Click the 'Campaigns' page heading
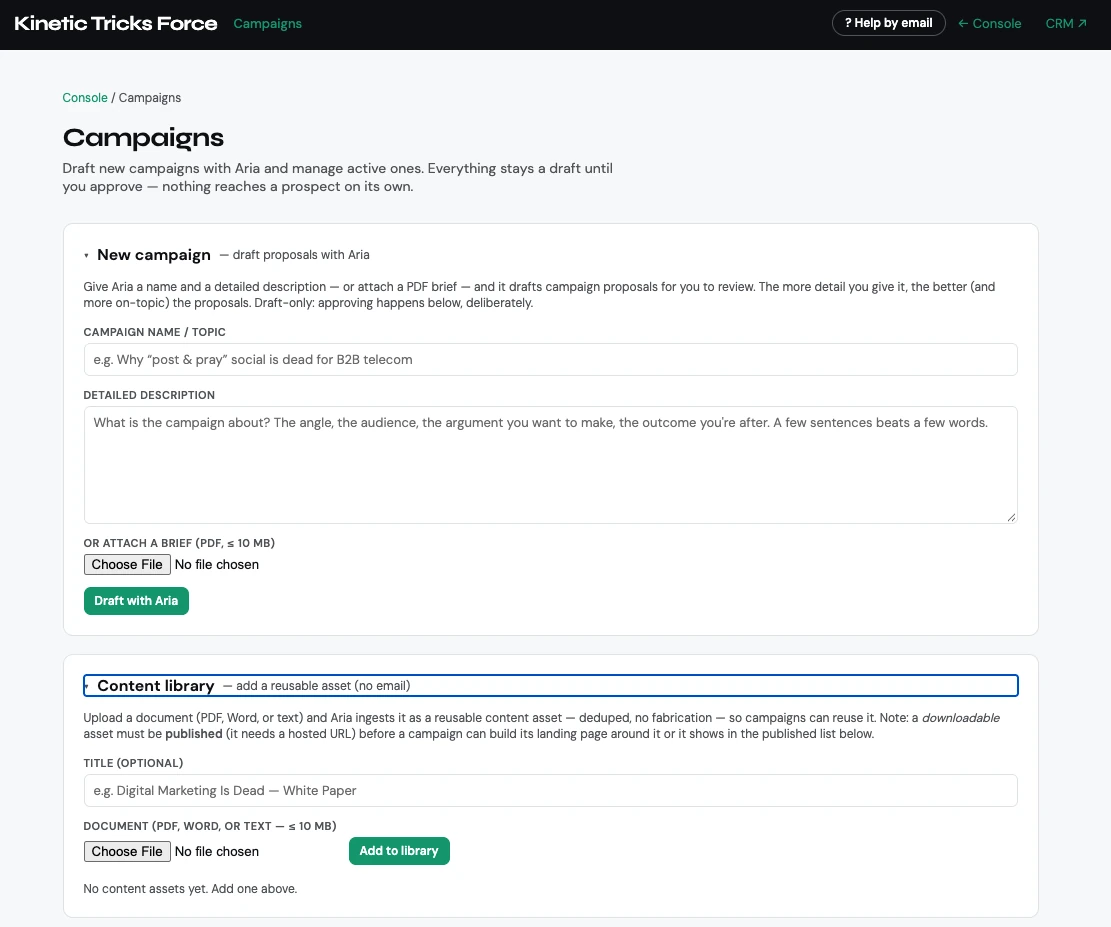Screen dimensions: 1111x927 click(143, 137)
